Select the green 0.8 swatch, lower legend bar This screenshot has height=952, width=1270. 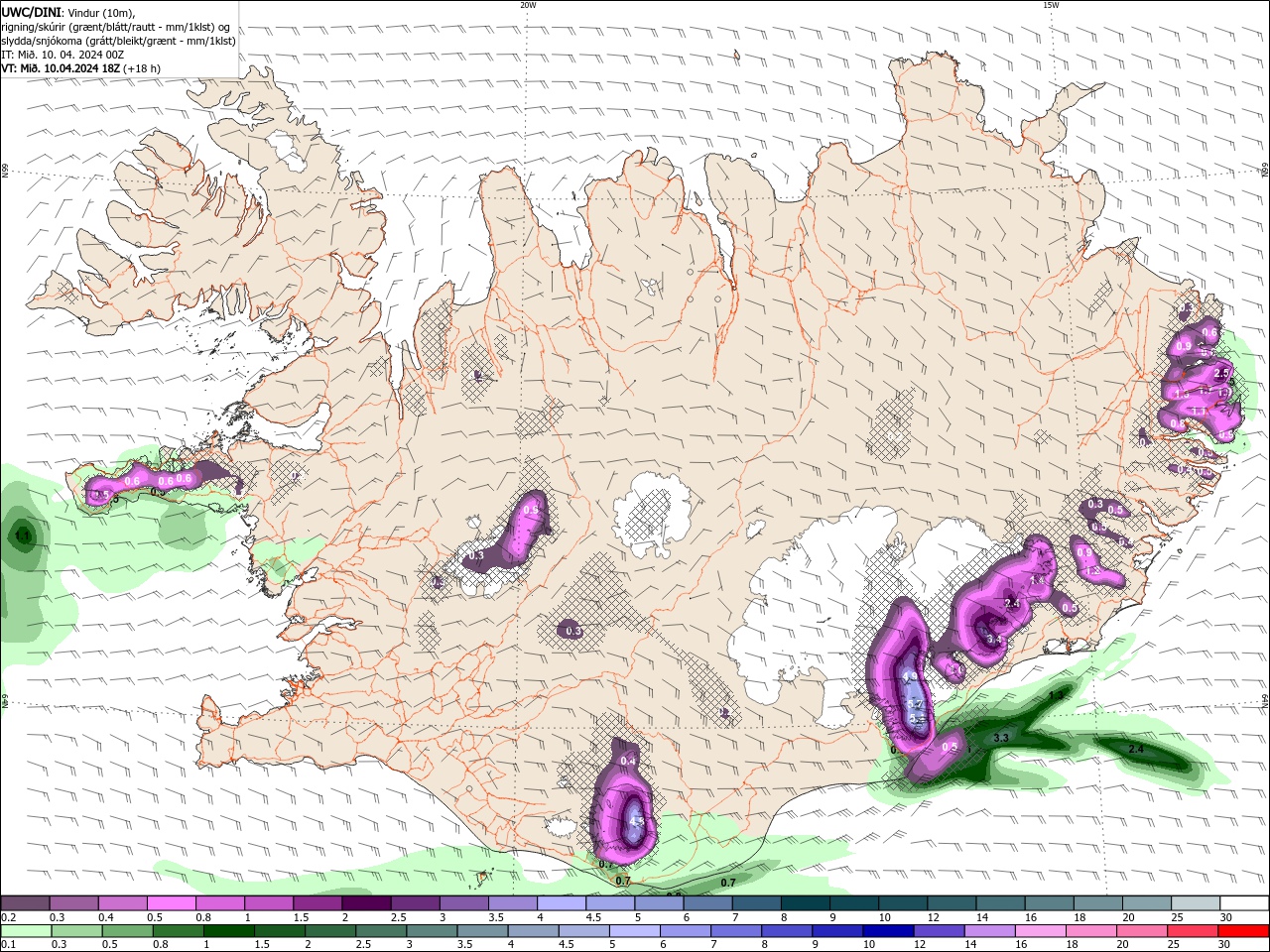pos(179,931)
